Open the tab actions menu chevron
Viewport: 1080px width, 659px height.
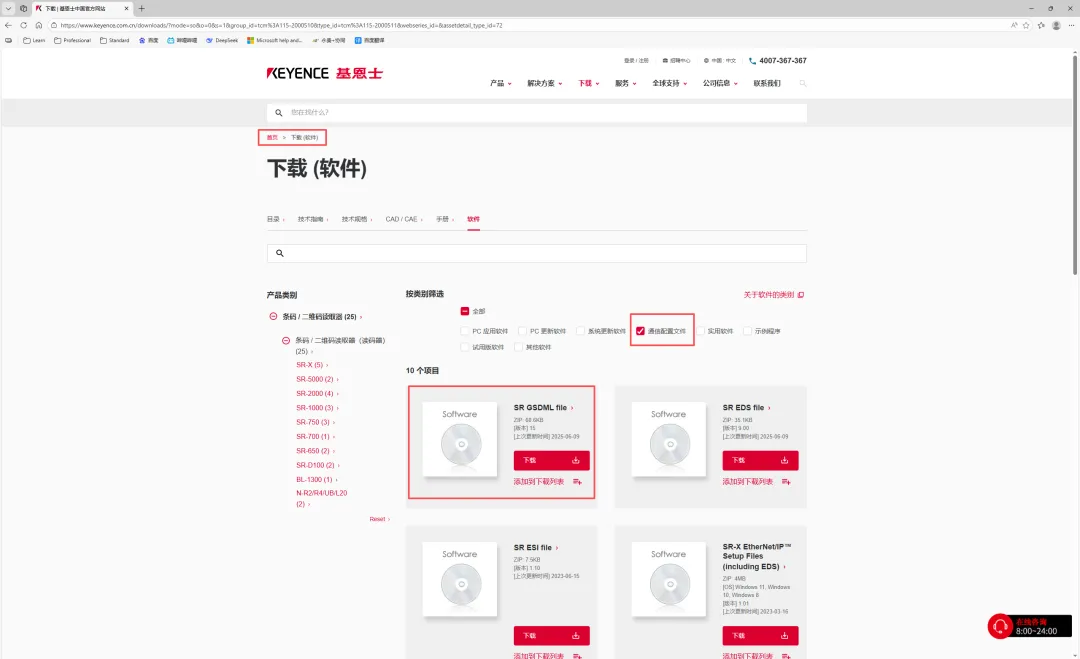(8, 8)
